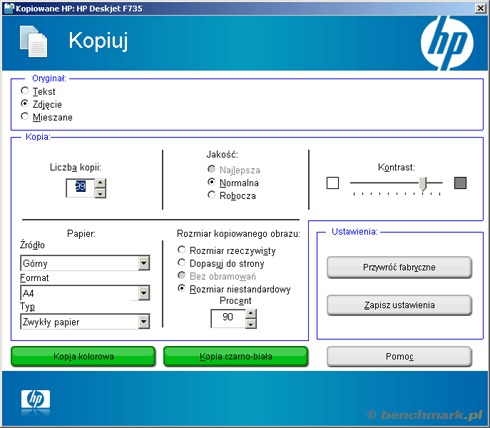Start Kopia kolorowa copy
490x428 pixels.
(83, 357)
